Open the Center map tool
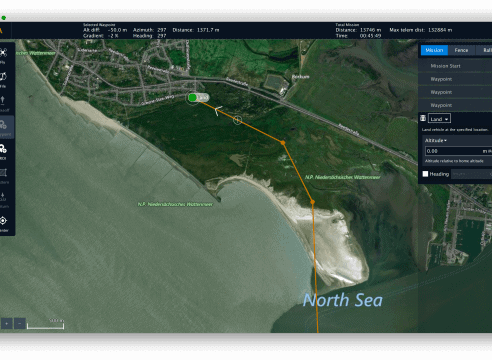Image resolution: width=492 pixels, height=360 pixels. (x=3, y=223)
